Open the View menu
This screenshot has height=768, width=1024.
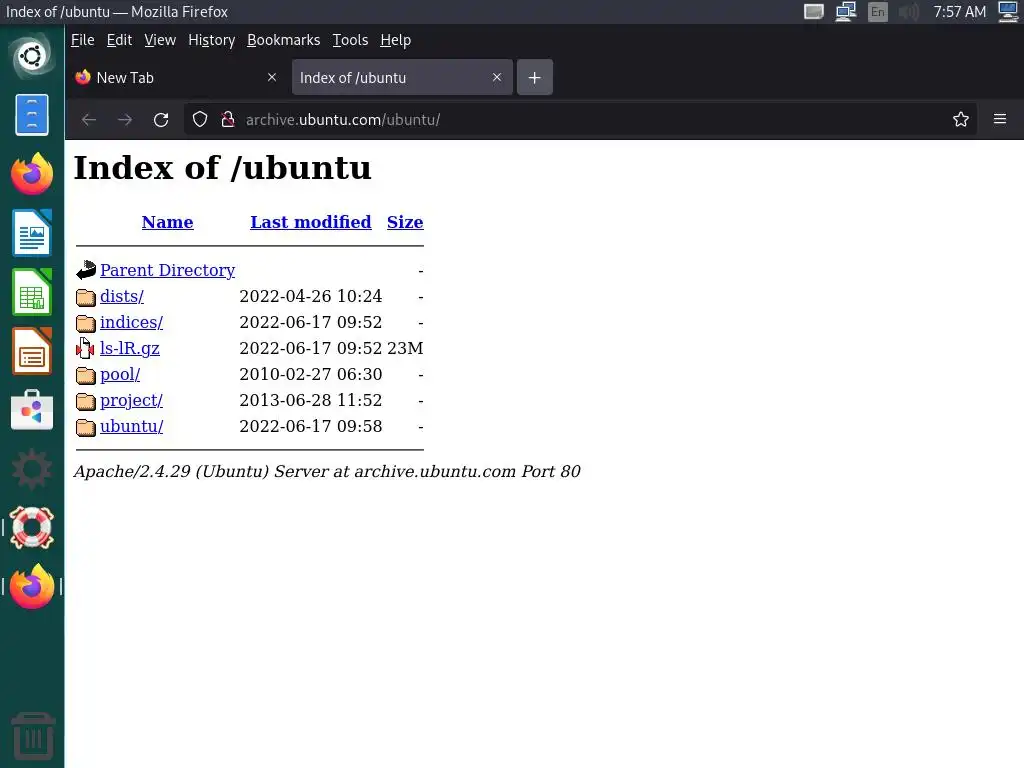tap(160, 40)
